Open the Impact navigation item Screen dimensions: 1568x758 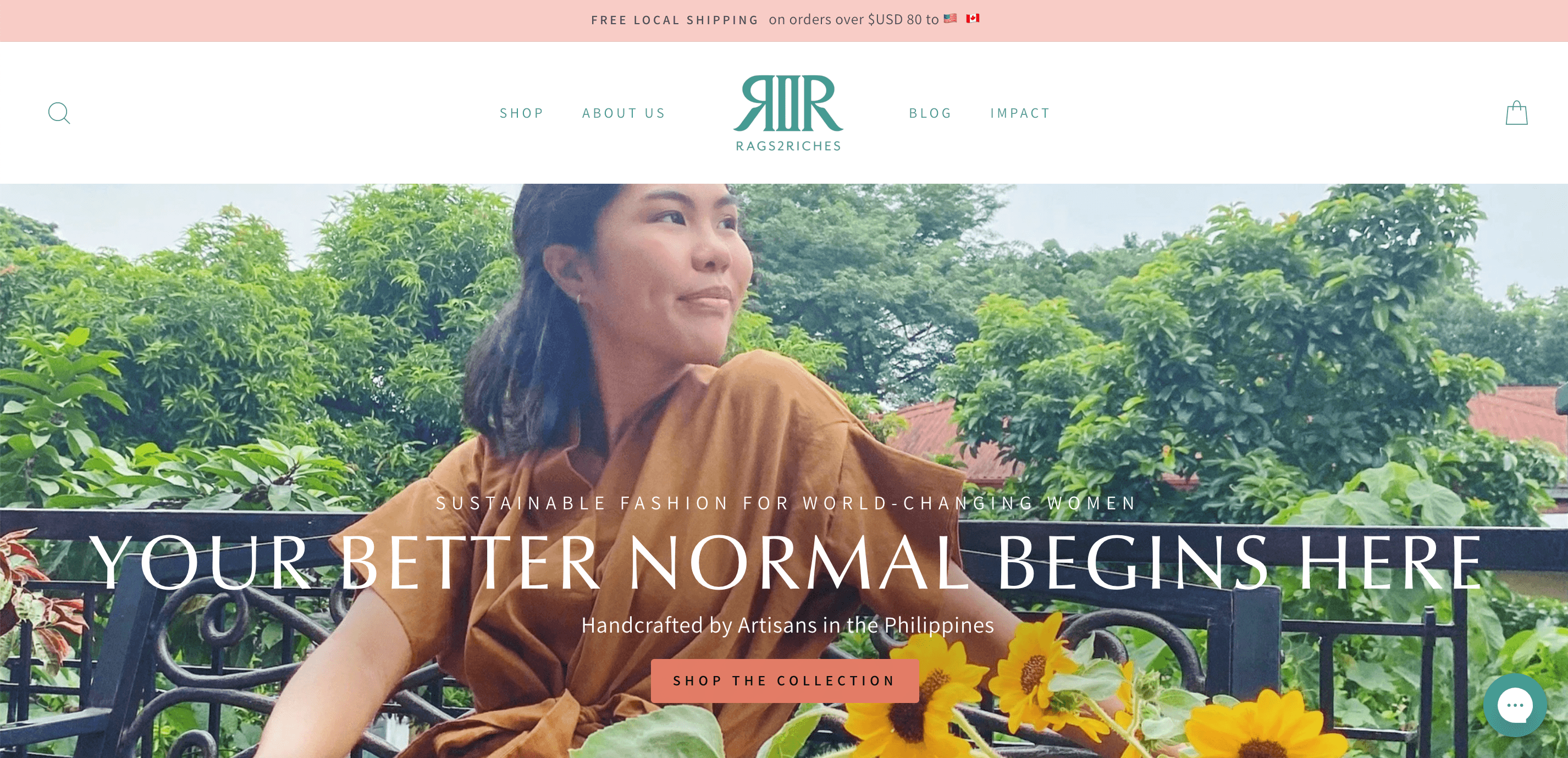click(x=1020, y=113)
